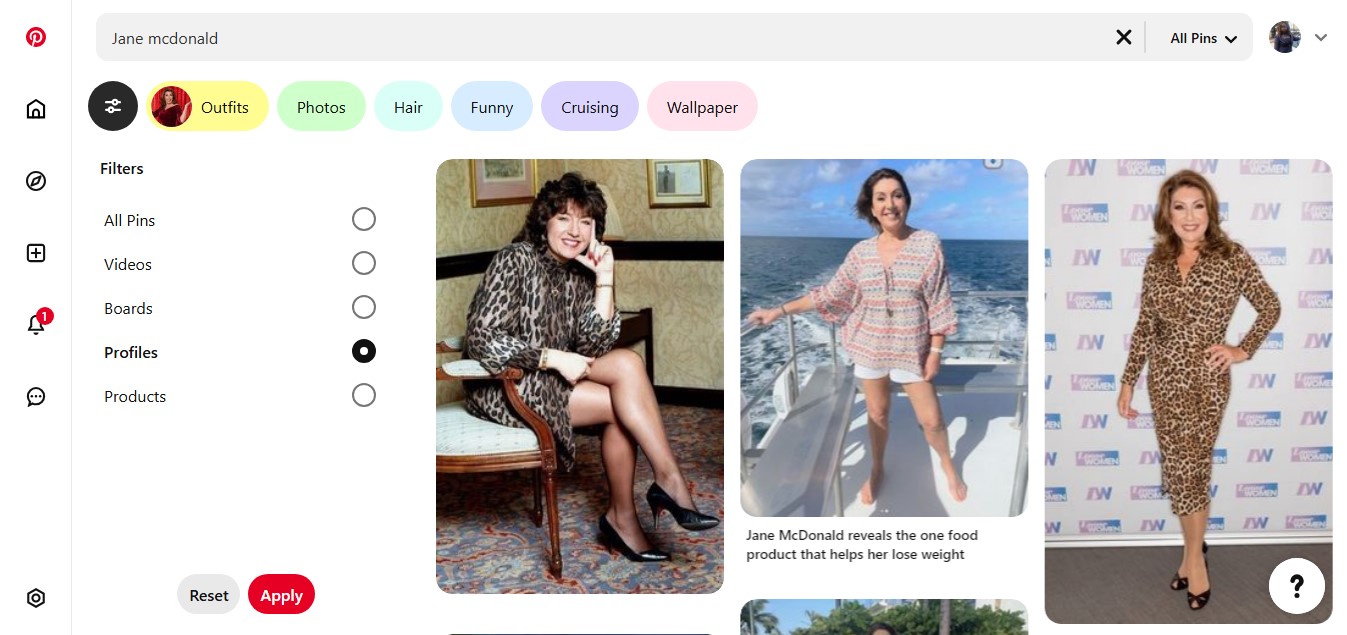1347x635 pixels.
Task: Select the Boards filter option
Action: click(363, 307)
